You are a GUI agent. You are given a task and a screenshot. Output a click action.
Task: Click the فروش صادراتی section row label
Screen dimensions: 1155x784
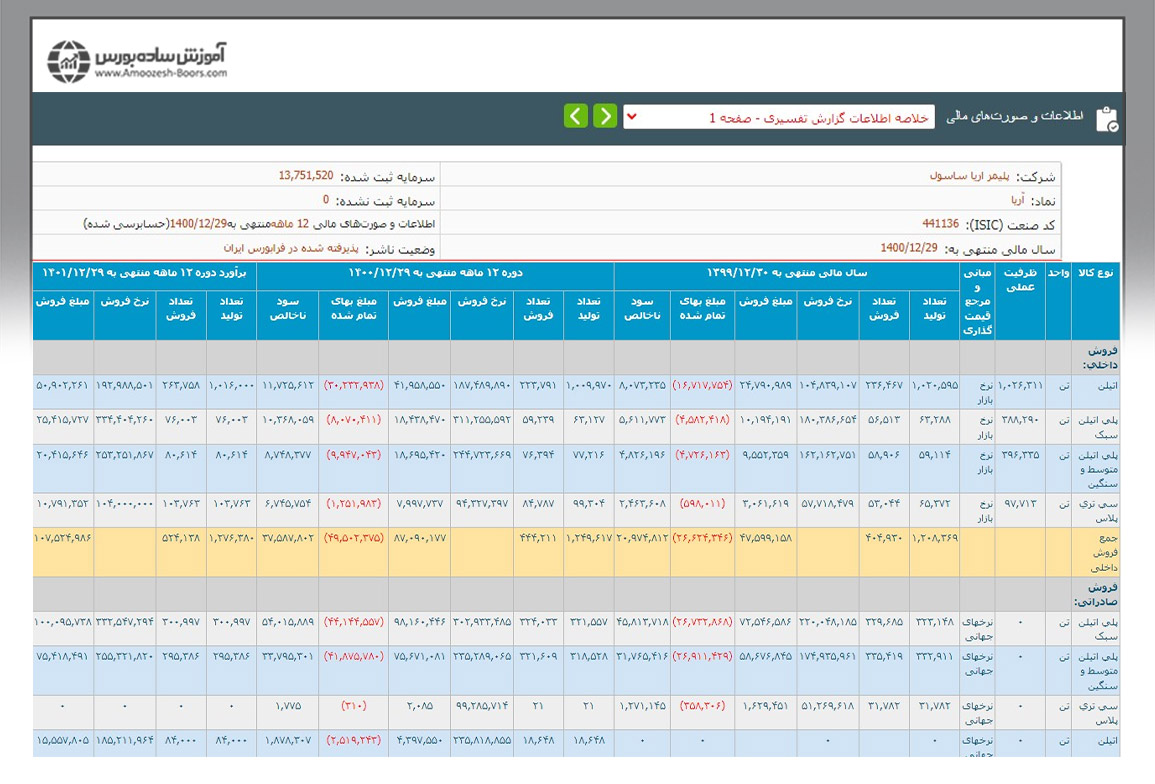pyautogui.click(x=1098, y=594)
